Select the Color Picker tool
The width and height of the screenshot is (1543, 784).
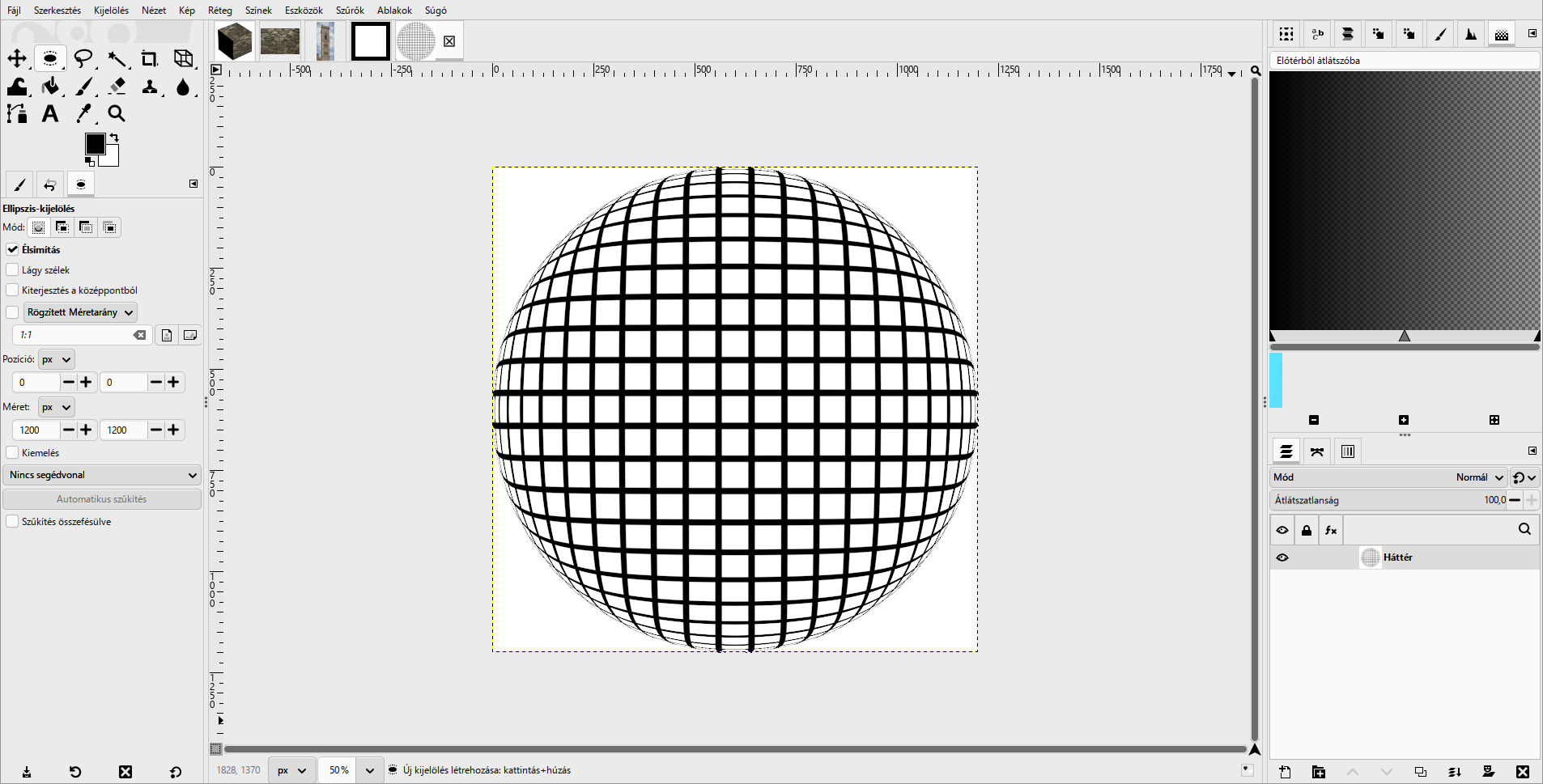click(83, 114)
